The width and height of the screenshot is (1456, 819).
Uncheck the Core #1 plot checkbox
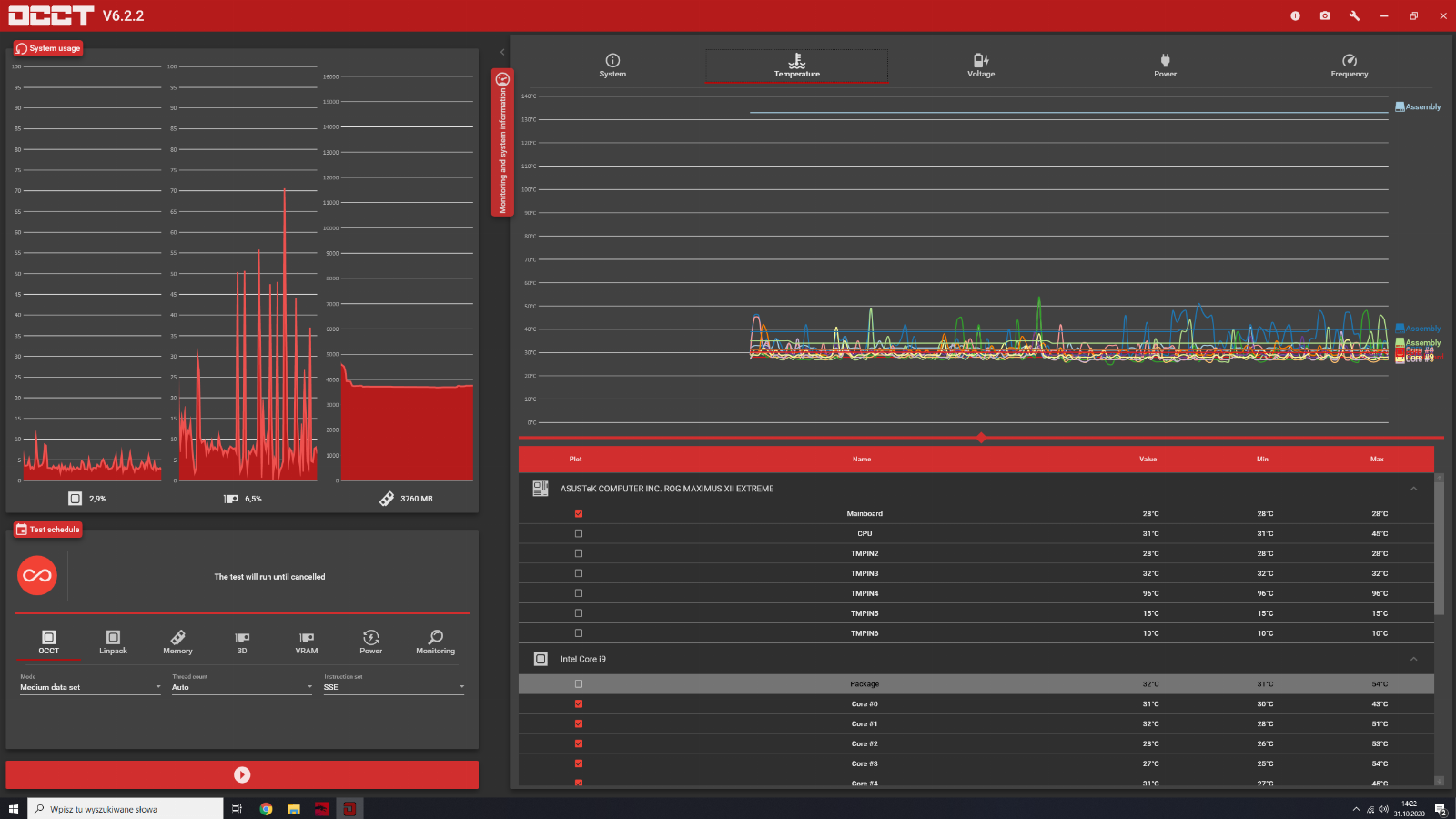click(579, 723)
